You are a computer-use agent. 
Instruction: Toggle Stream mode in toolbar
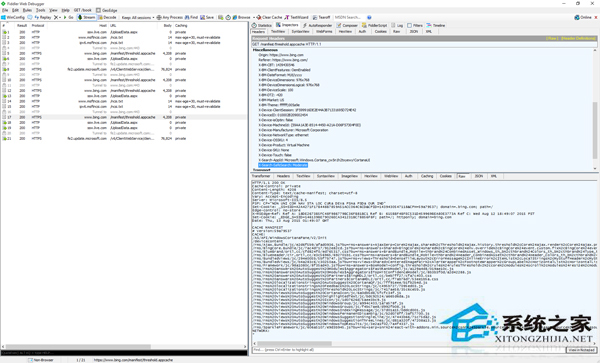coord(86,17)
